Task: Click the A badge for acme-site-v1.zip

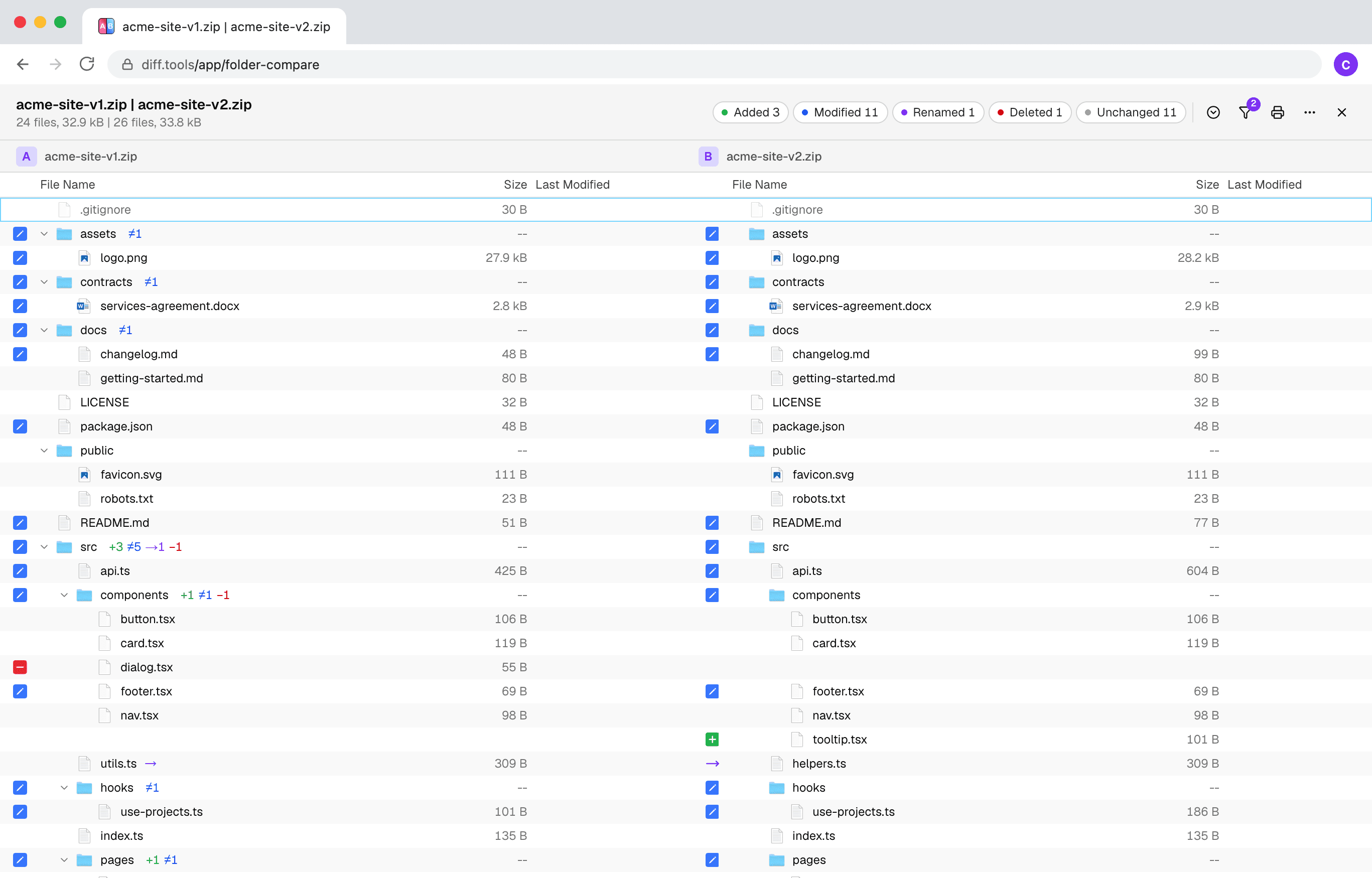Action: pos(26,156)
